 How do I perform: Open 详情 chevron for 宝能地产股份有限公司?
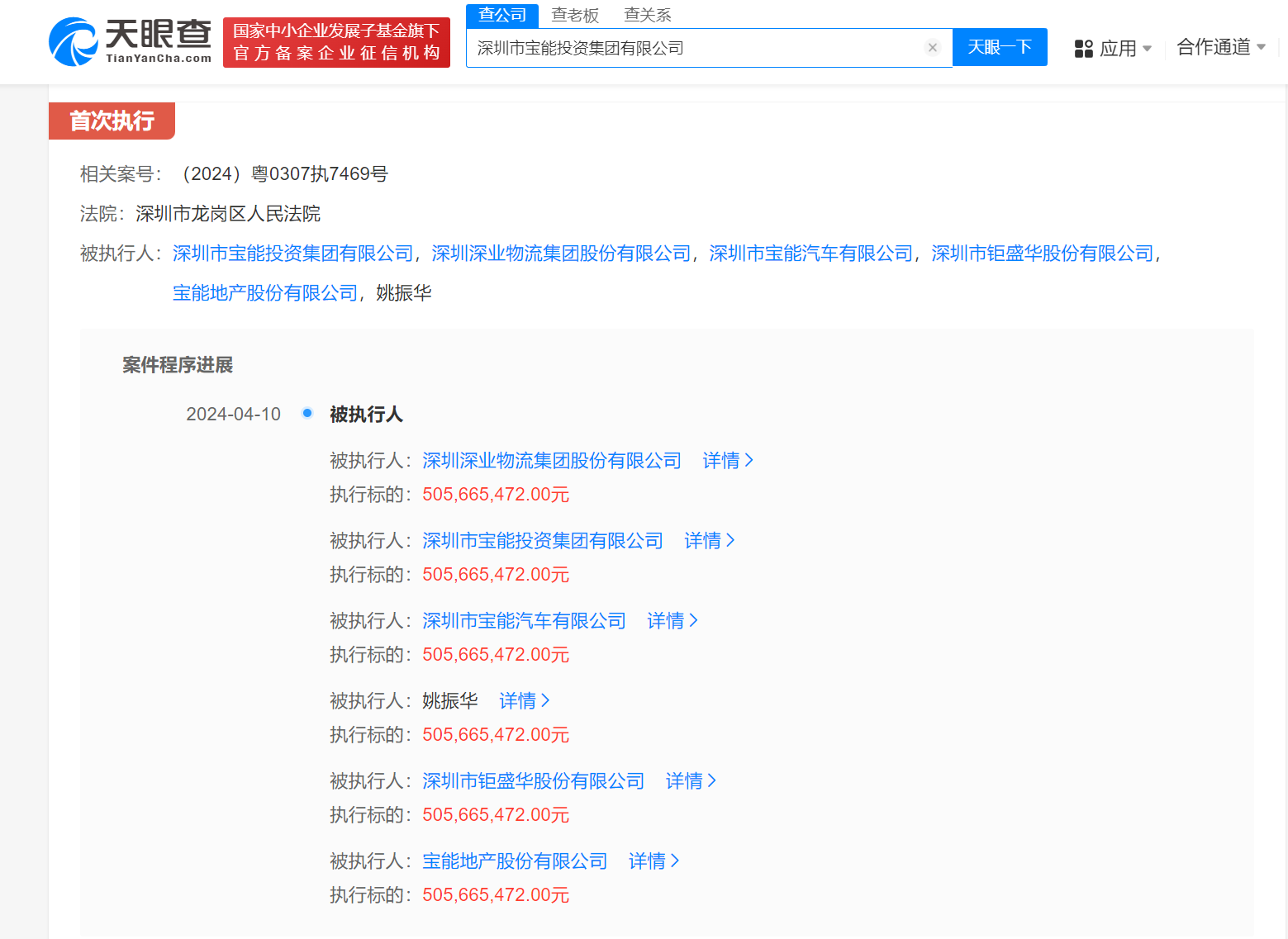653,861
